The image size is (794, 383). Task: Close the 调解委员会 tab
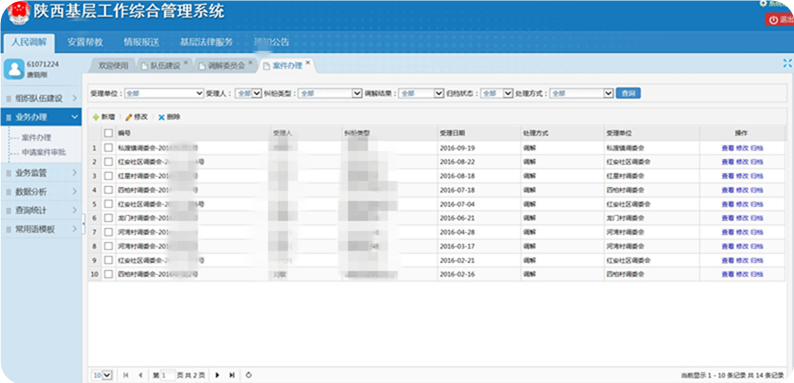(x=250, y=62)
